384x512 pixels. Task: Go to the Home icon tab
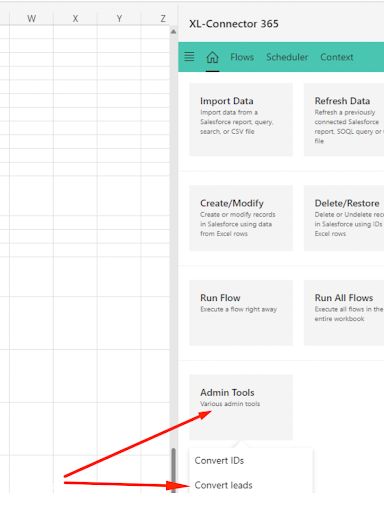pos(212,57)
